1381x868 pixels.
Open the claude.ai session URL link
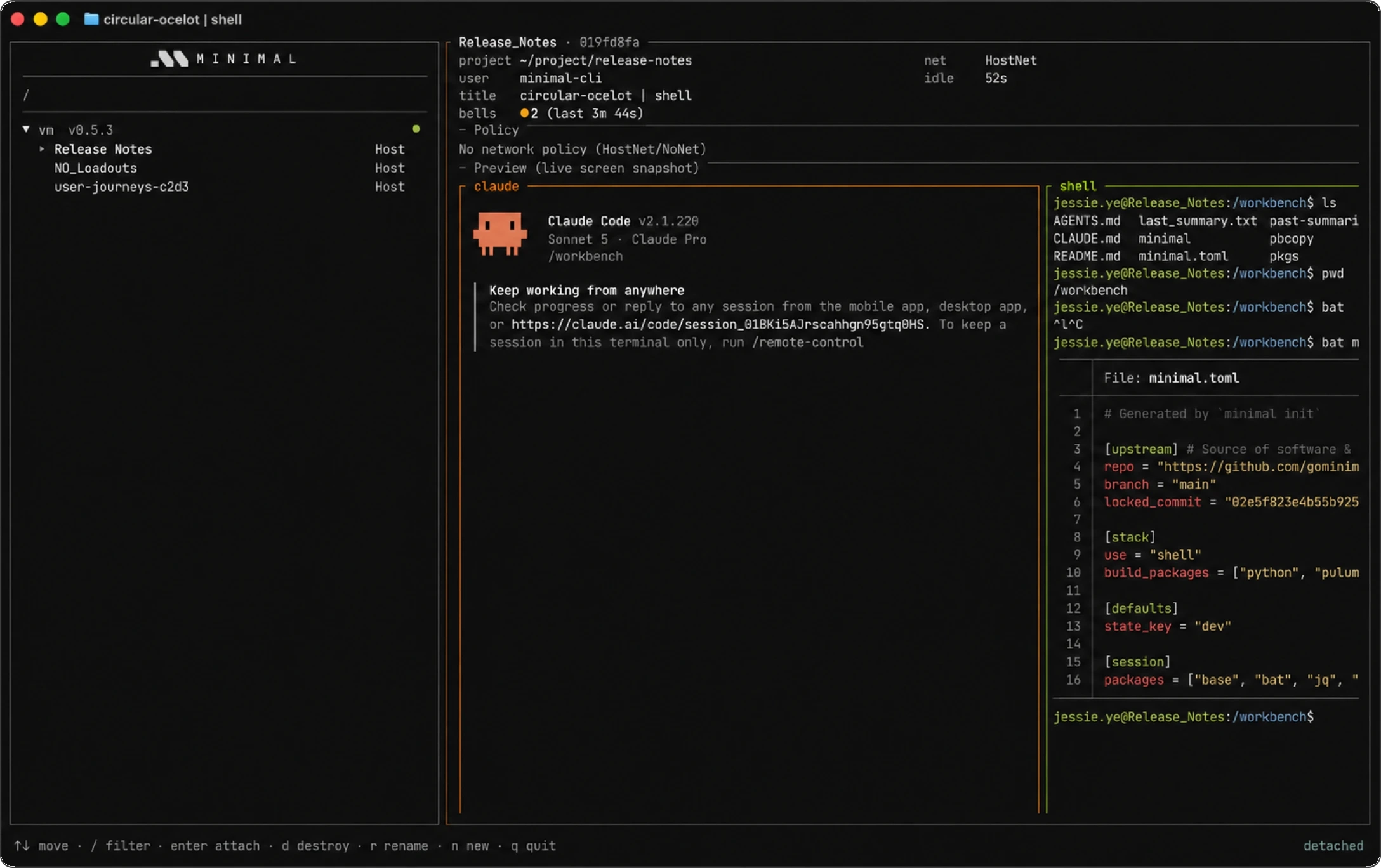pos(717,325)
